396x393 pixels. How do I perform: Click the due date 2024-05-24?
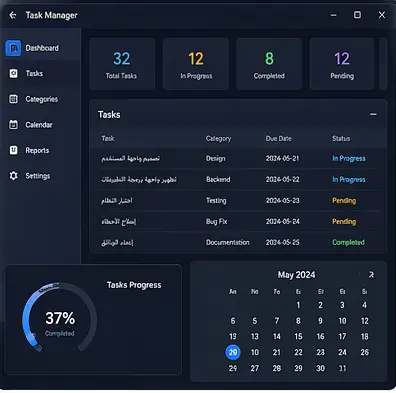(x=282, y=221)
